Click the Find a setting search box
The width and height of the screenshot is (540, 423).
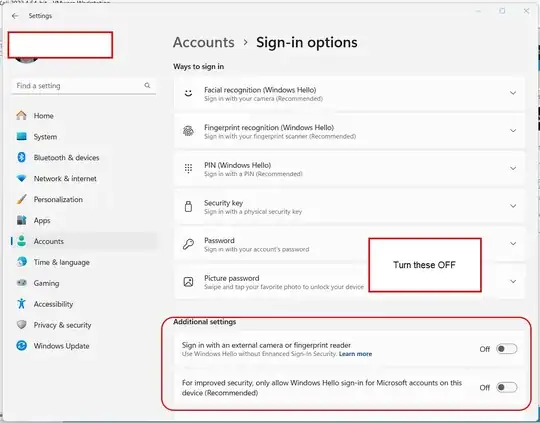(x=84, y=85)
